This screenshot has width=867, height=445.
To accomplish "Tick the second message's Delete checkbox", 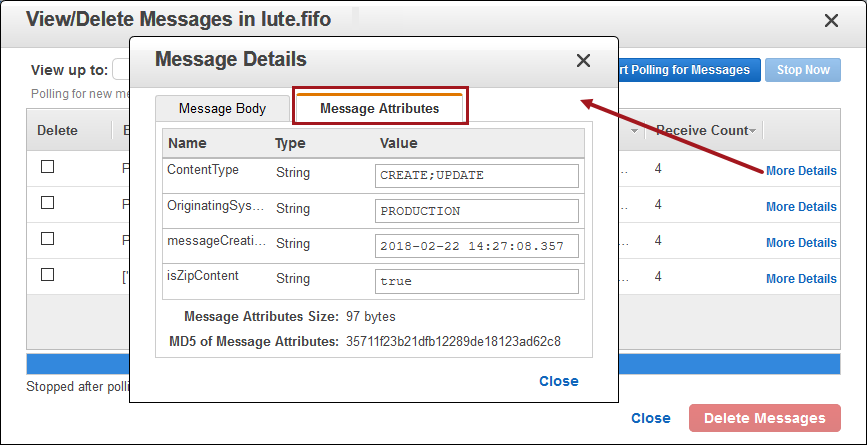I will 47,203.
